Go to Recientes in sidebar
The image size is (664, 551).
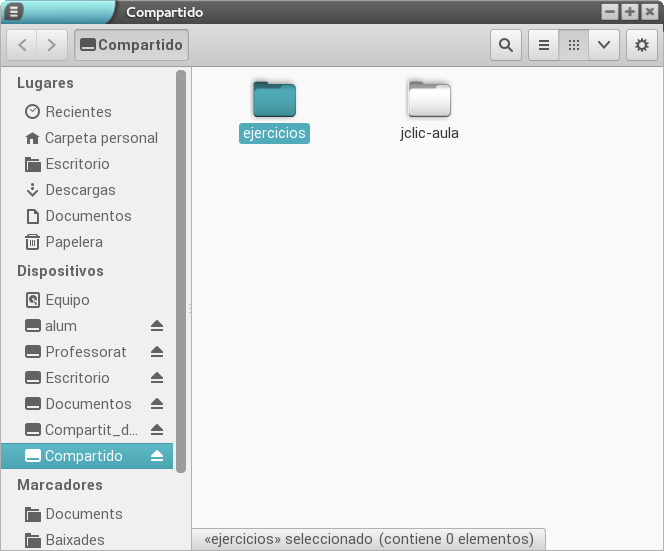point(78,112)
